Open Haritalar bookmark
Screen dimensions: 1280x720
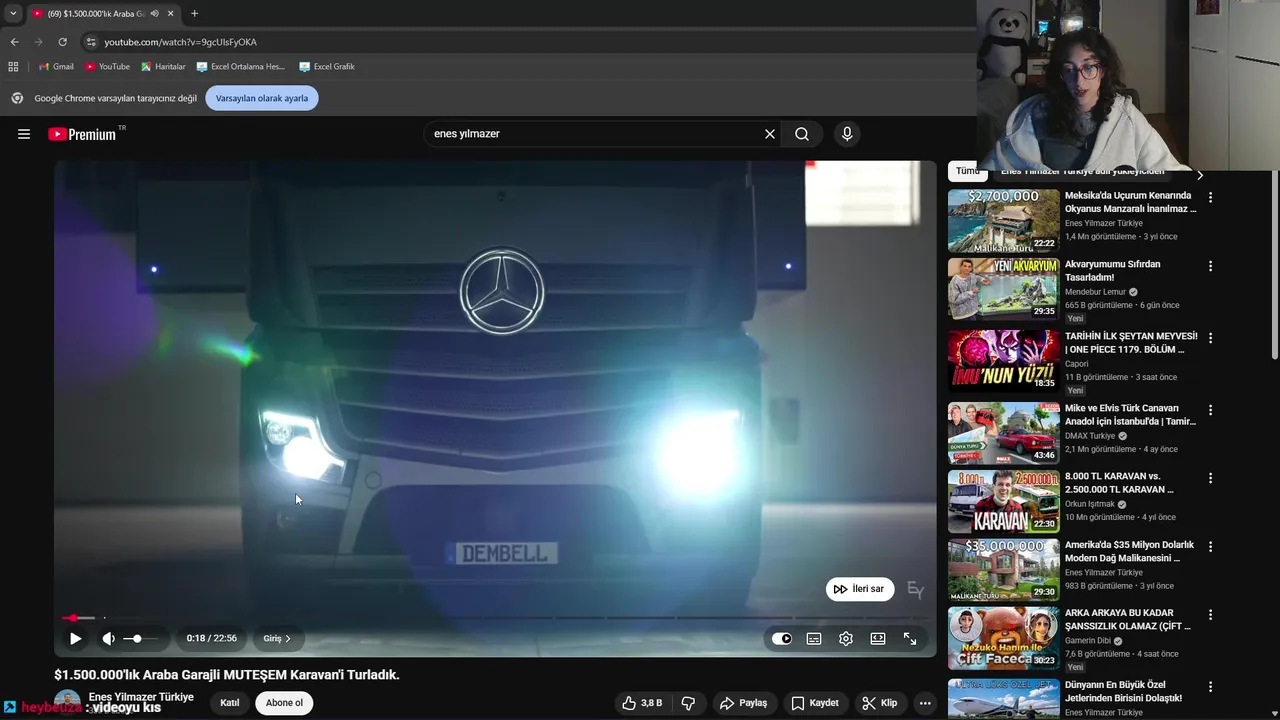point(163,67)
